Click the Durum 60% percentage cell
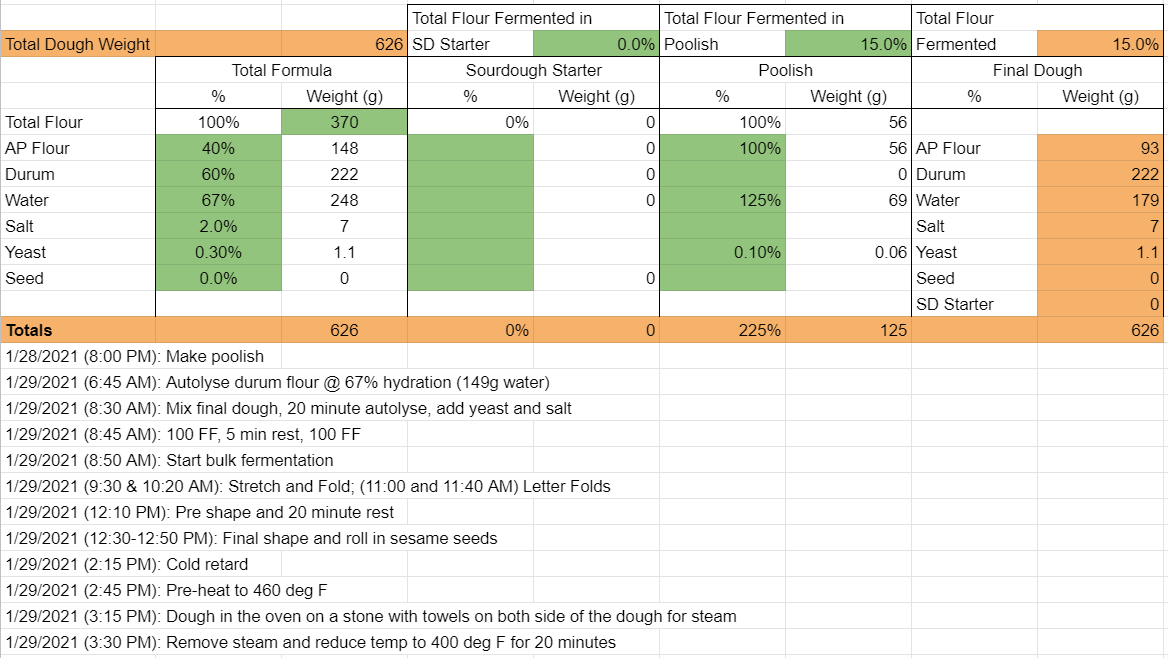 (x=218, y=174)
